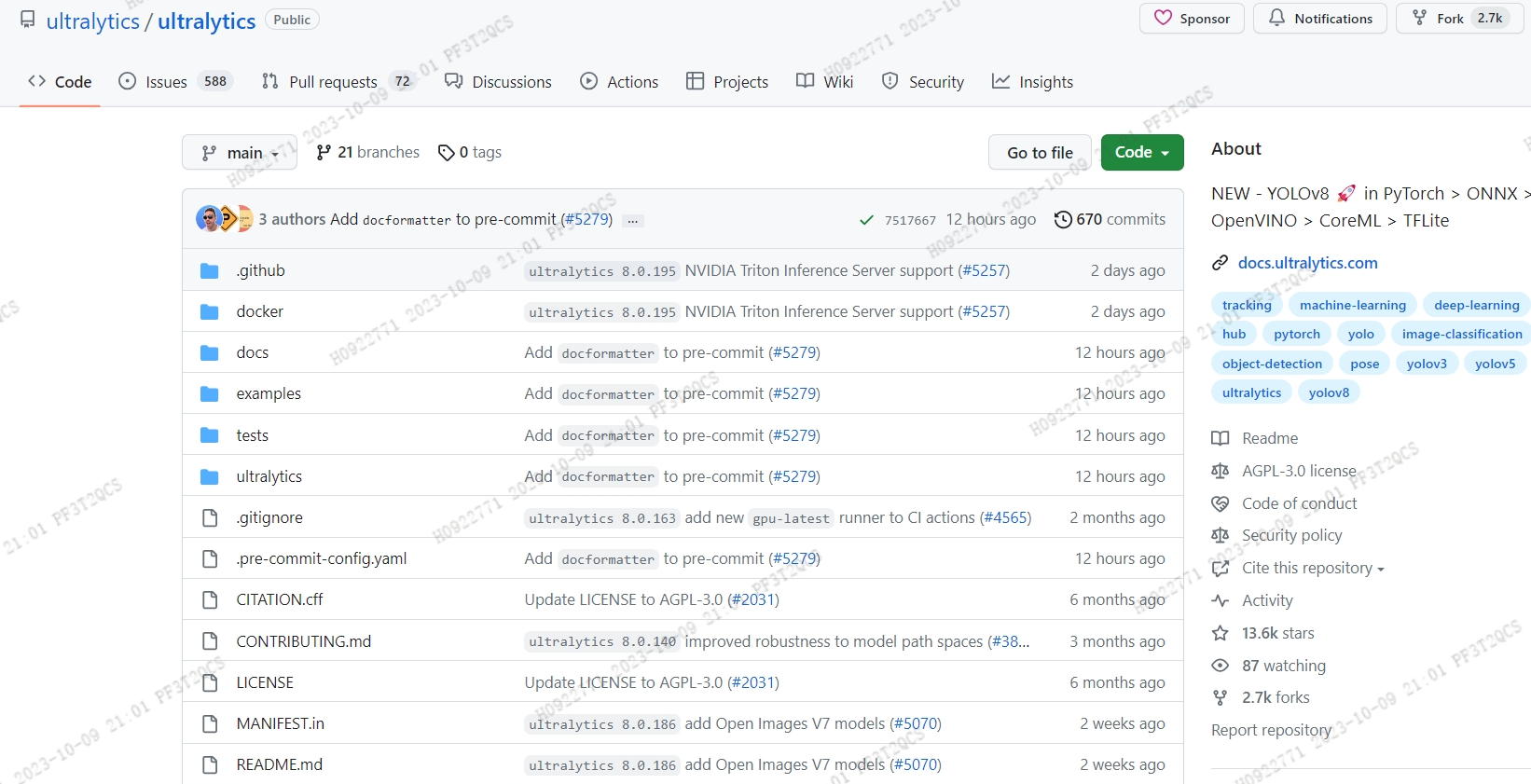This screenshot has width=1531, height=784.
Task: Open the Actions tab
Action: click(x=619, y=82)
